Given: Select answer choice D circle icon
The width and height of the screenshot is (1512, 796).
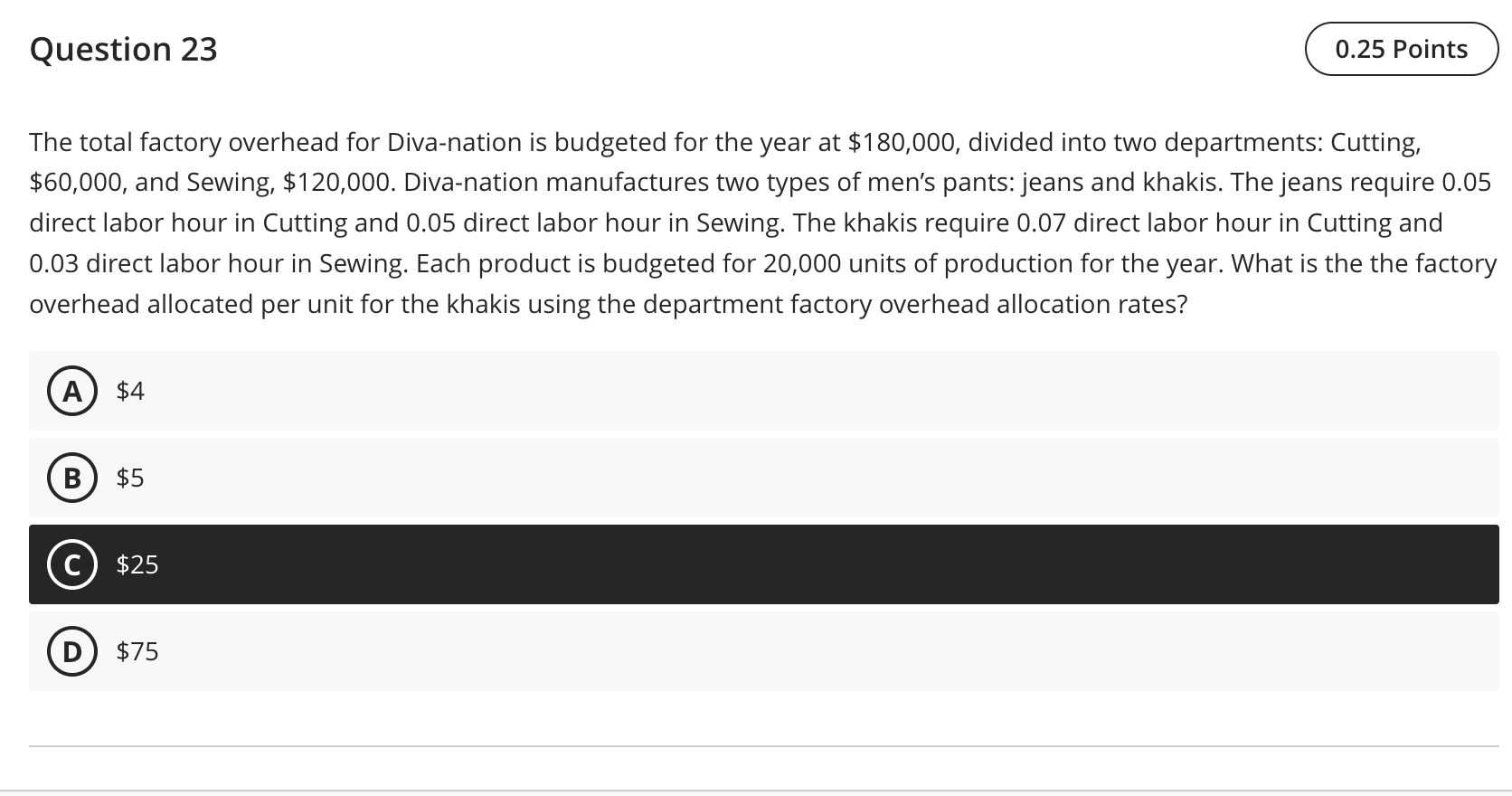Looking at the screenshot, I should click(71, 651).
